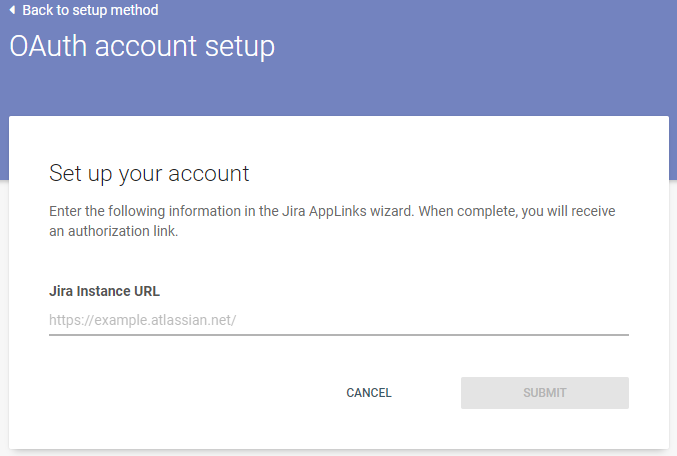Click the SUBMIT button
This screenshot has height=456, width=677.
pos(544,393)
